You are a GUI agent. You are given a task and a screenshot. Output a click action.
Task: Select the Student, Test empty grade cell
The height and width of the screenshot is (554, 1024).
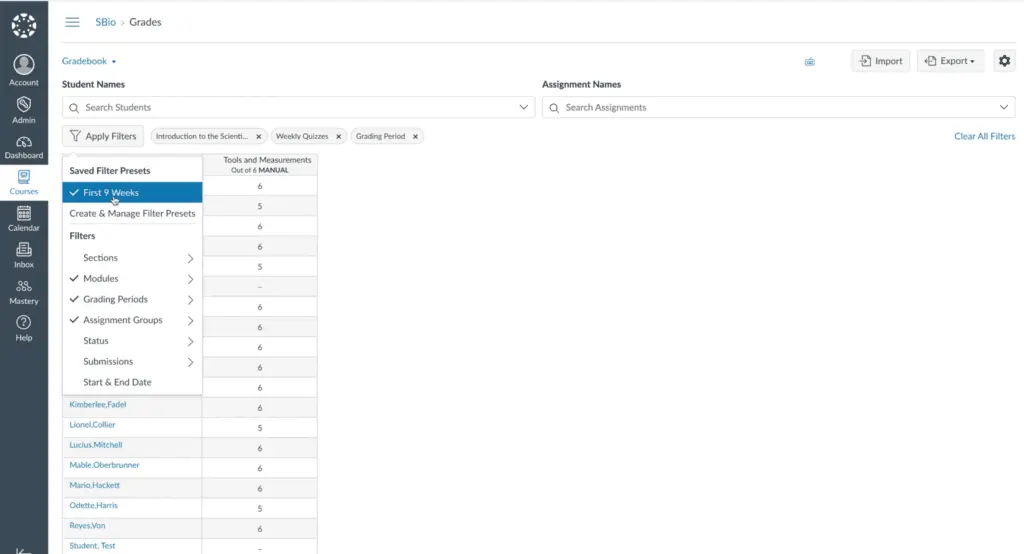[260, 547]
